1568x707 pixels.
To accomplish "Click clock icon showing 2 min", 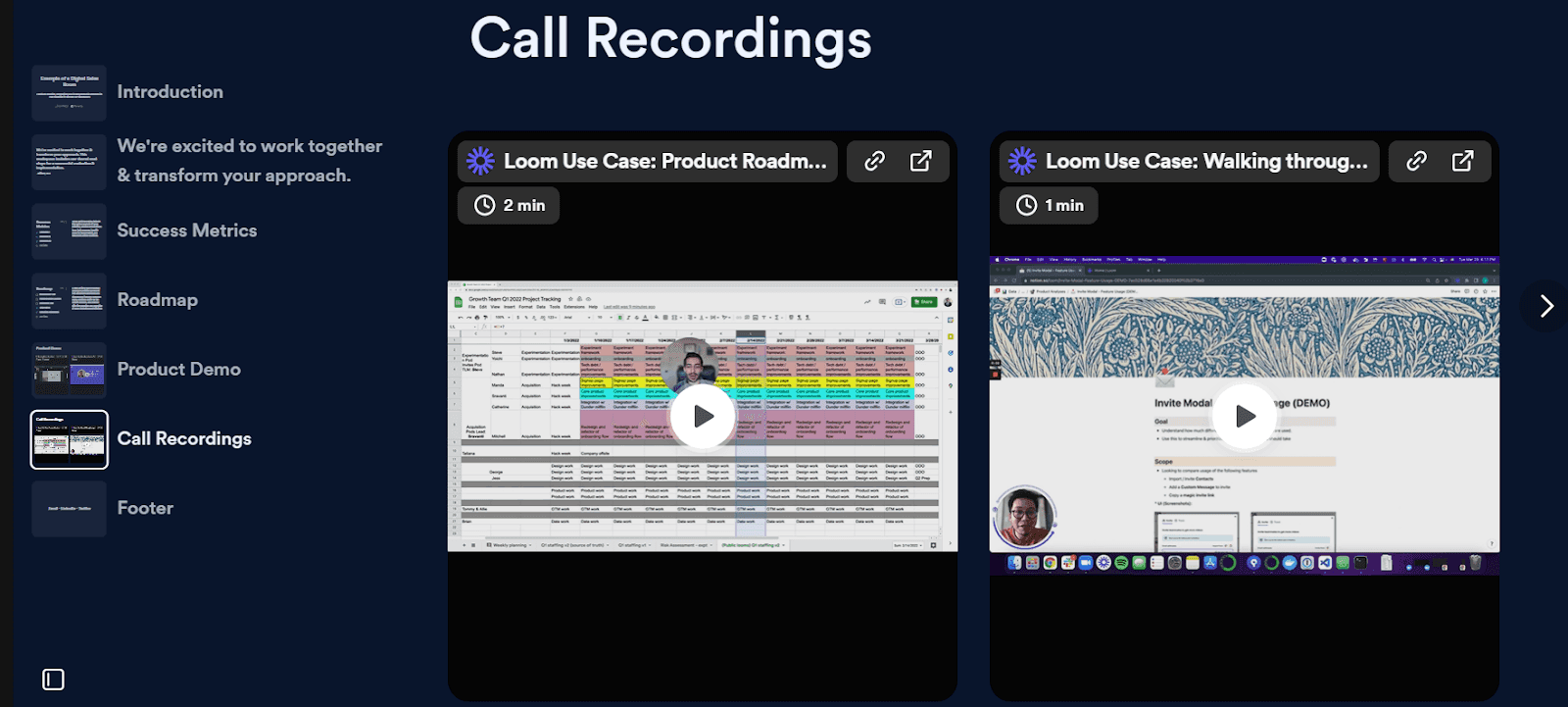I will [x=485, y=205].
